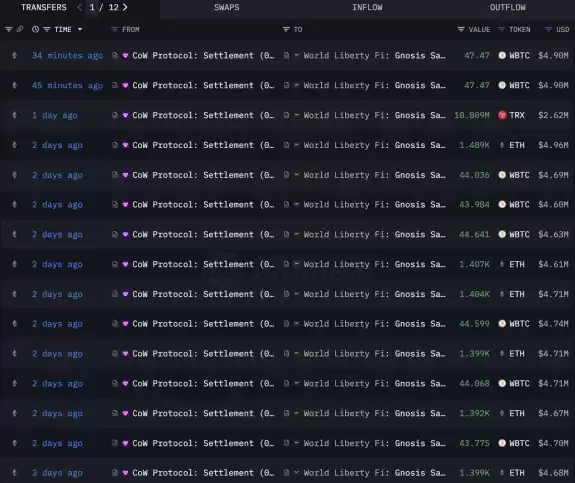Click WBTC icon in 34 minutes ago row

coord(502,55)
